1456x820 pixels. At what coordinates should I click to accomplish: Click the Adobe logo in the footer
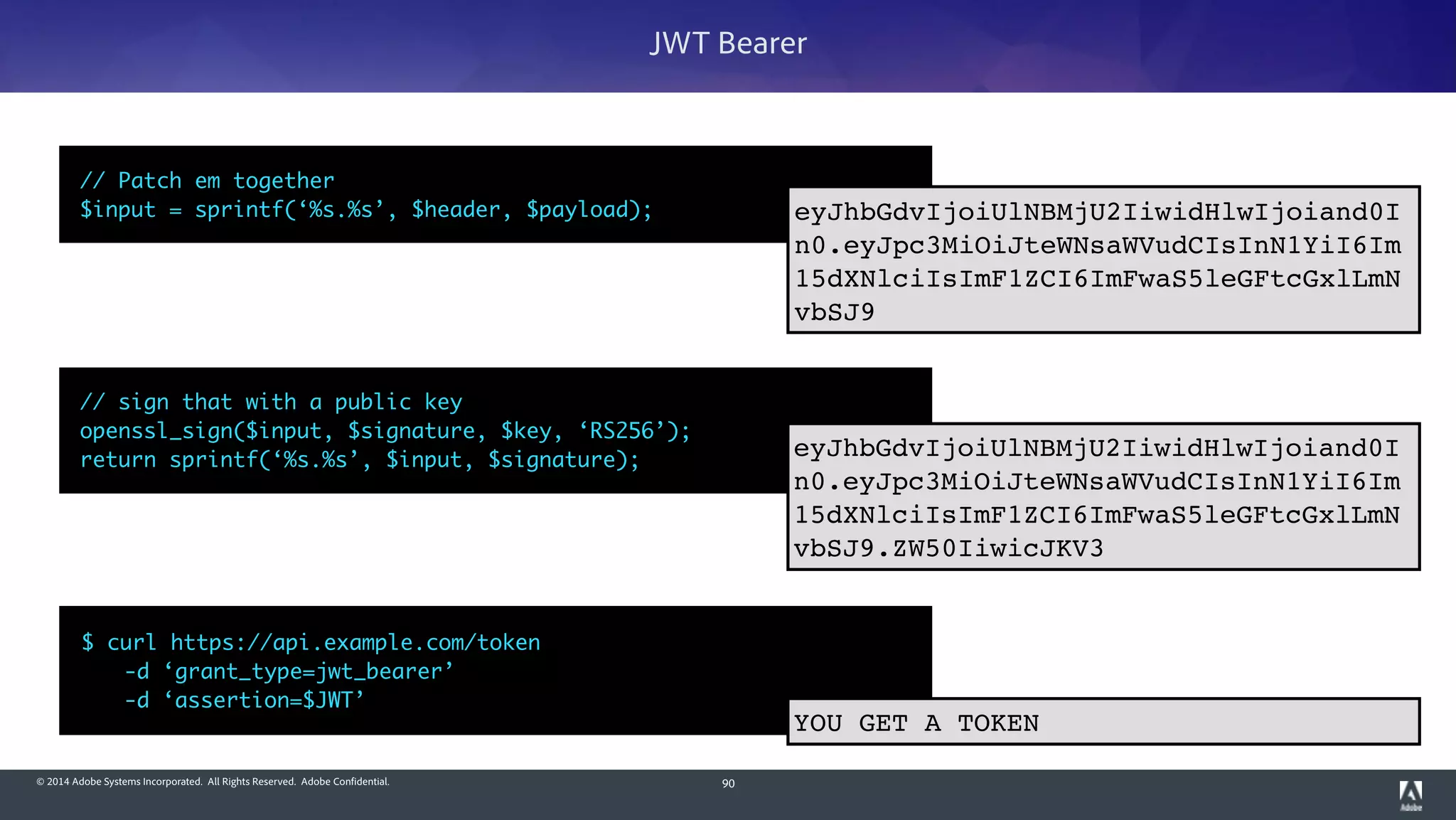coord(1410,796)
